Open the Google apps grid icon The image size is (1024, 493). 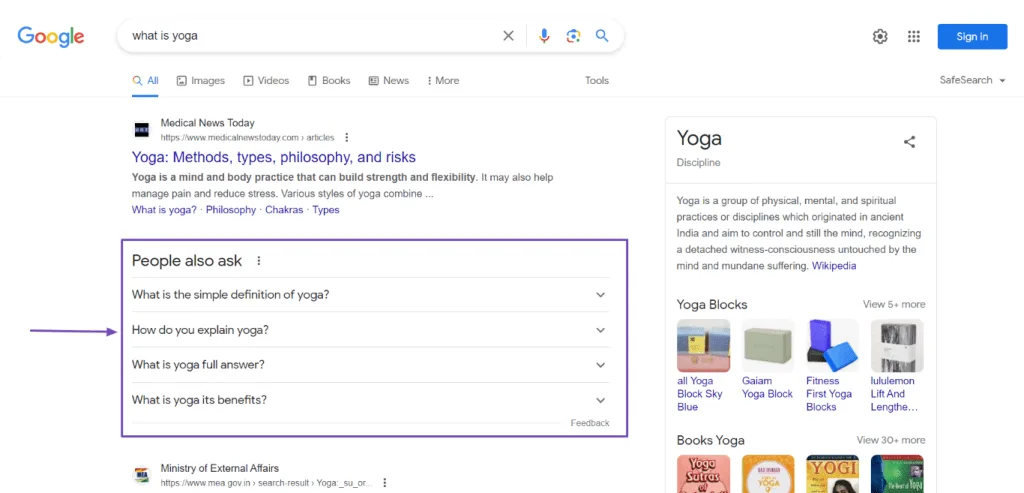[x=914, y=37]
